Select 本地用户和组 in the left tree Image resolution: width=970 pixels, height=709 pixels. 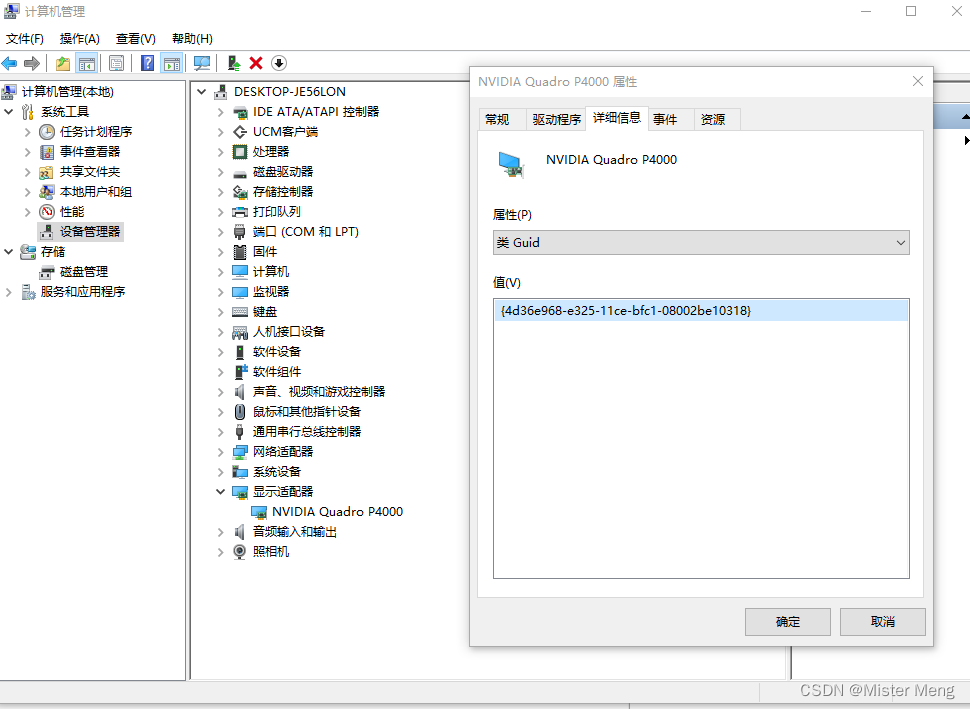click(96, 192)
